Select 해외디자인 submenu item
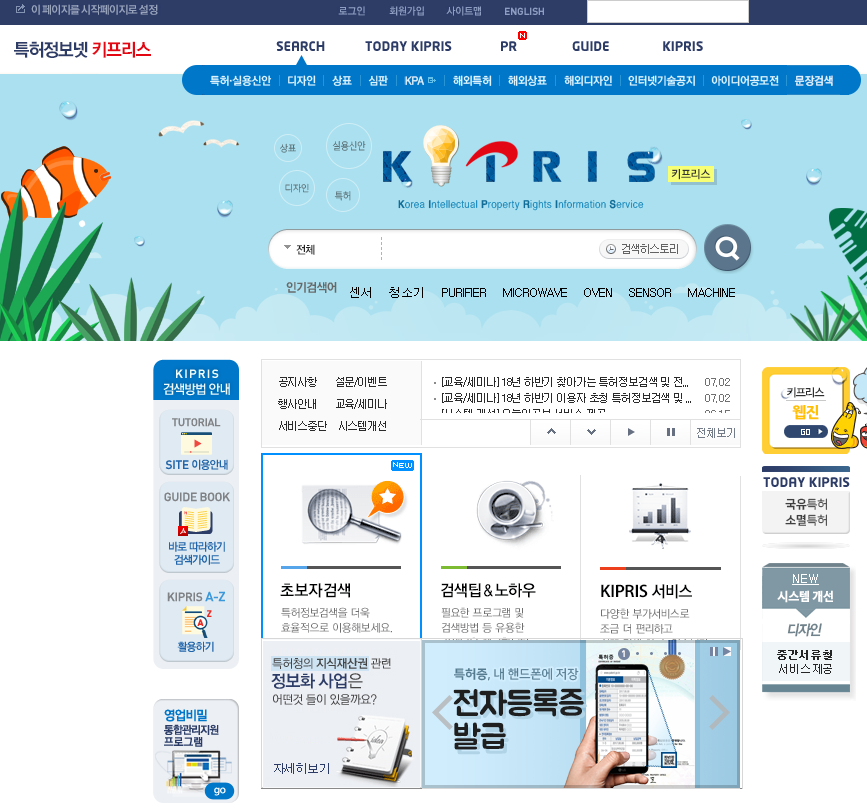867x812 pixels. 588,81
